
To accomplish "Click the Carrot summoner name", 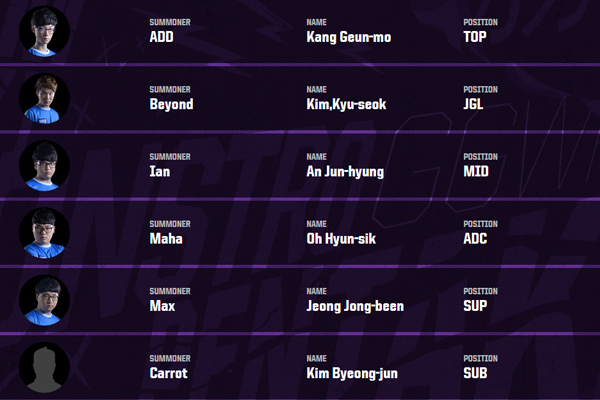I will coord(169,373).
